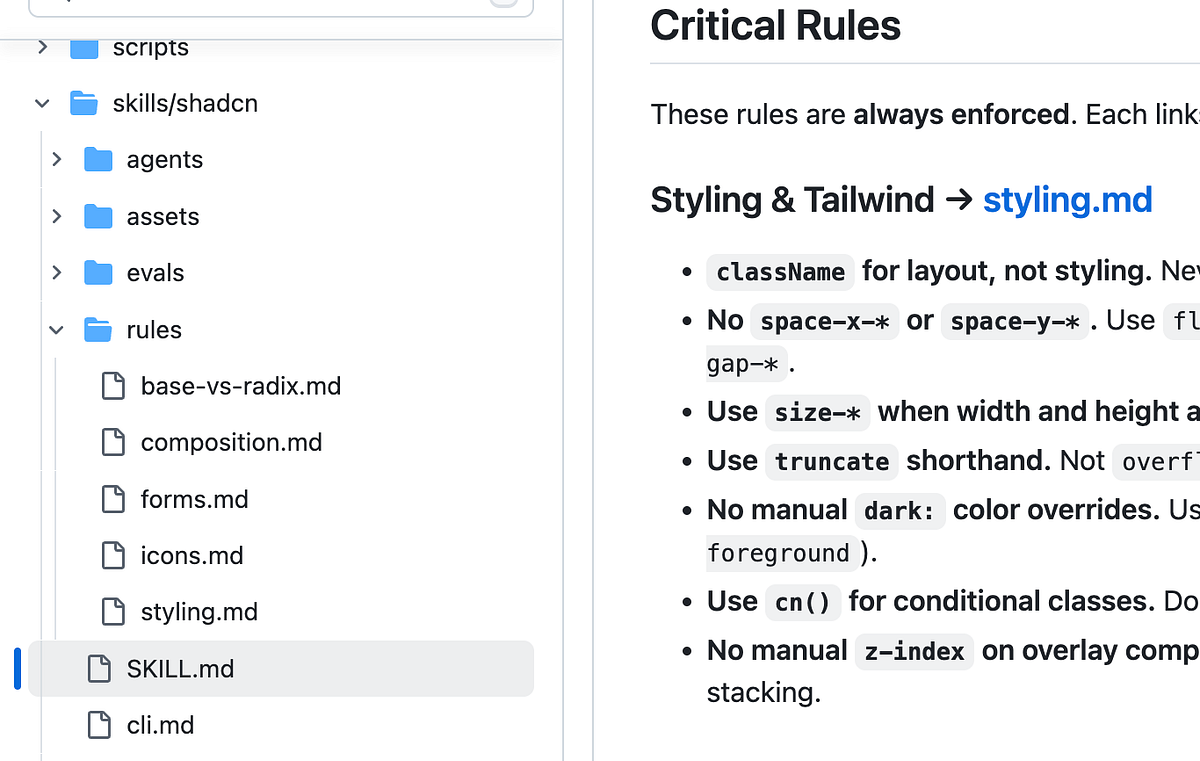Click the file search input field
1200x761 pixels.
pos(281,5)
